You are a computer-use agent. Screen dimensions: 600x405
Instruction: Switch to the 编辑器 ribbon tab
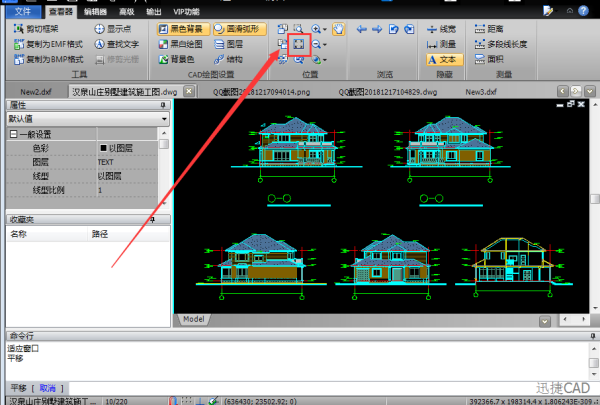[x=99, y=11]
